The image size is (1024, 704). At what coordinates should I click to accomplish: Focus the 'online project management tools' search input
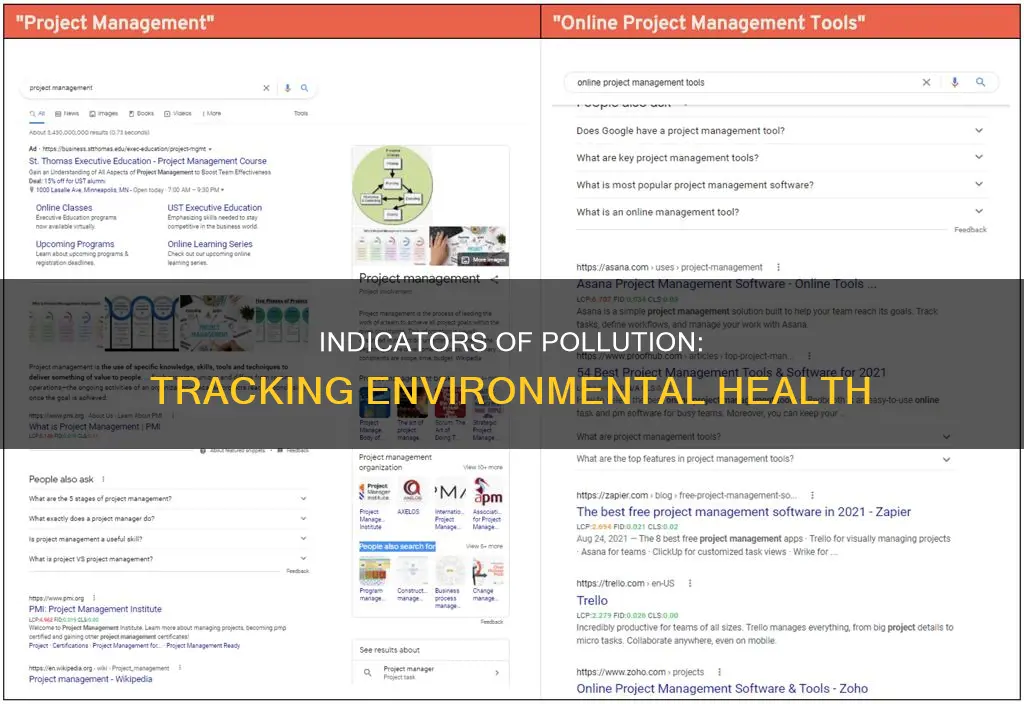744,82
